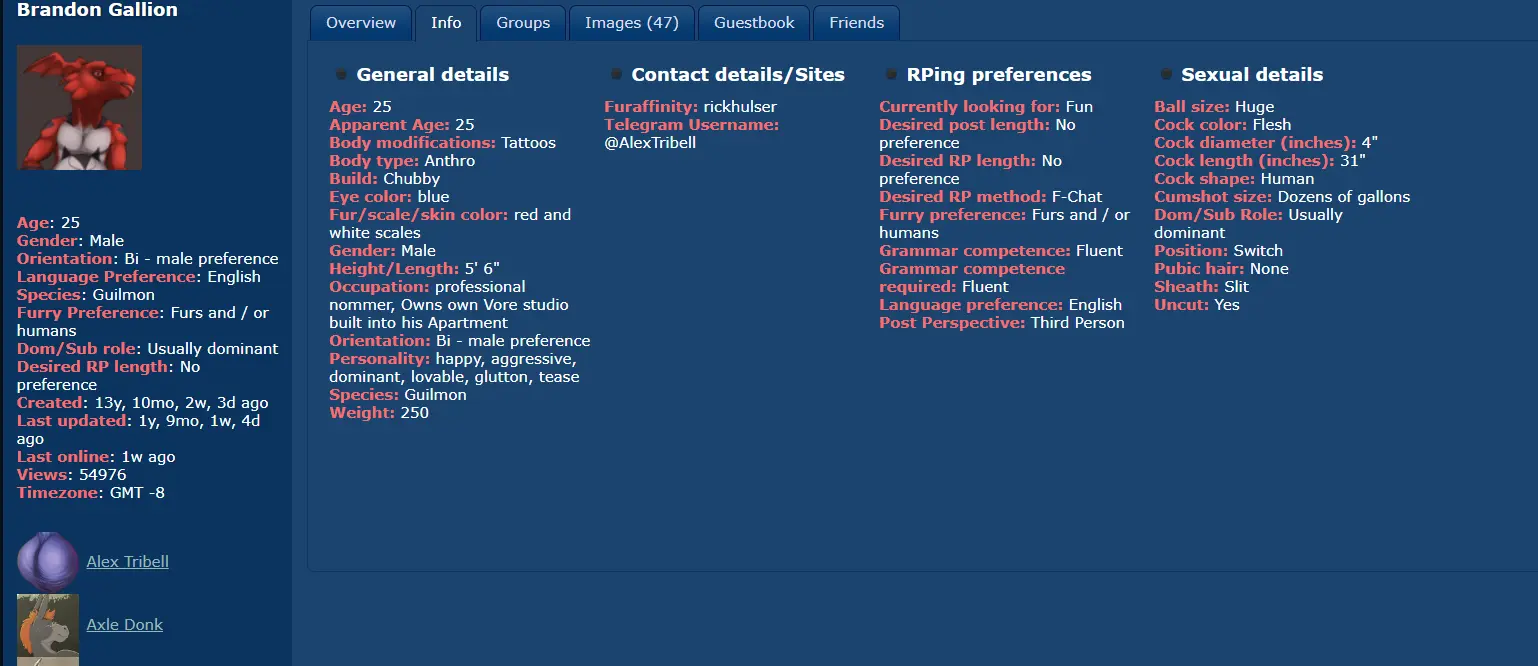
Task: Click the purple avatar beside Alex Tribell
Action: (x=48, y=561)
